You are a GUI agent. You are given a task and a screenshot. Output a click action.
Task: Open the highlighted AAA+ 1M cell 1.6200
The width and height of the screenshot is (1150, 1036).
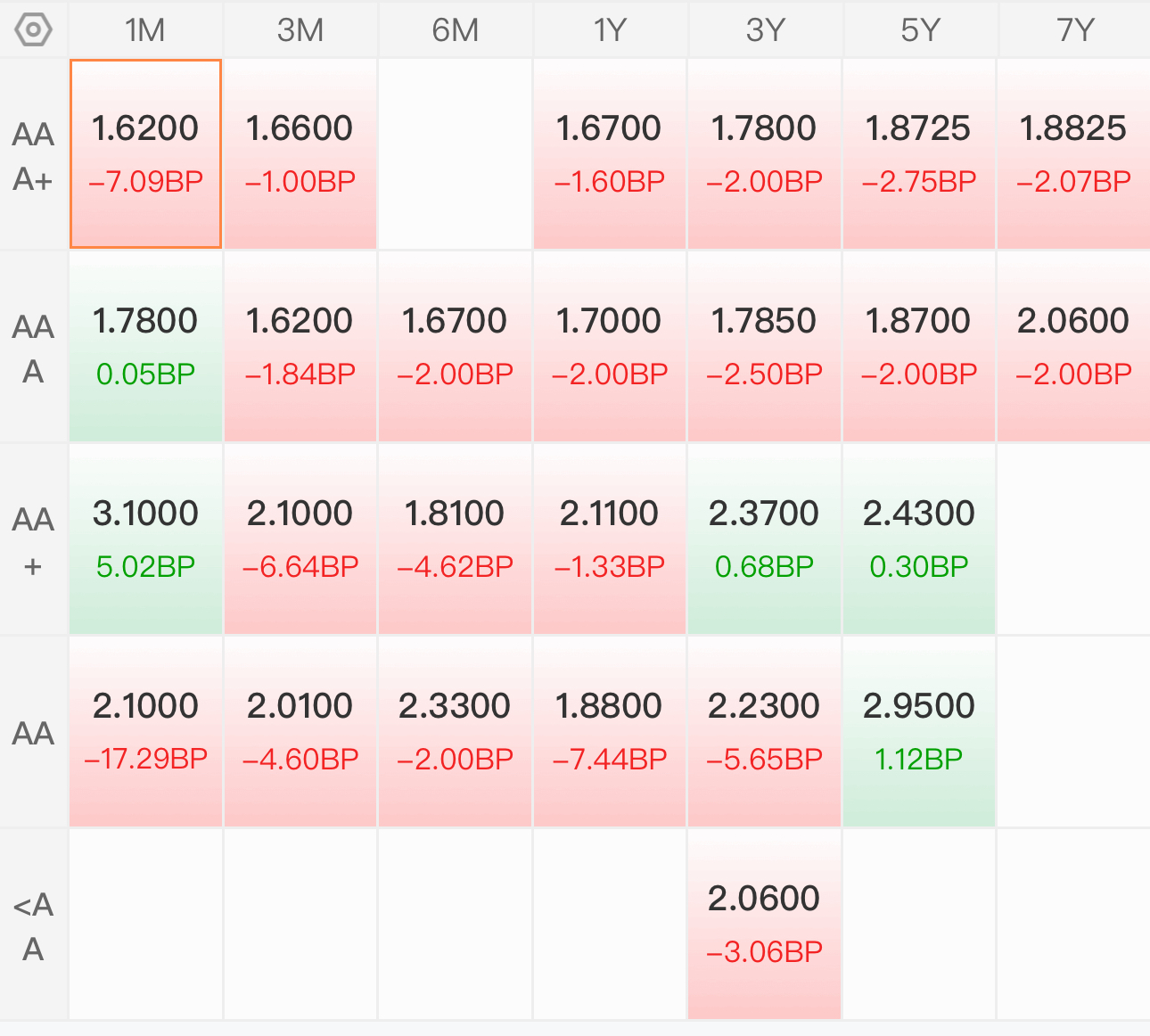(x=145, y=154)
